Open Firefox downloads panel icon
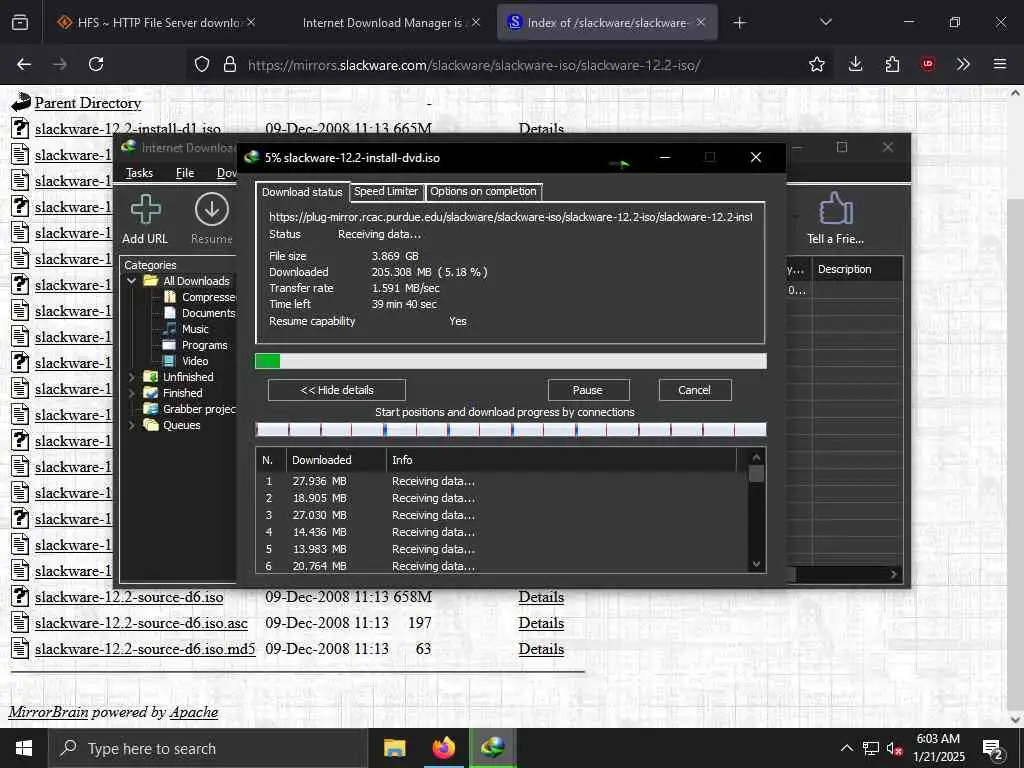 click(856, 64)
